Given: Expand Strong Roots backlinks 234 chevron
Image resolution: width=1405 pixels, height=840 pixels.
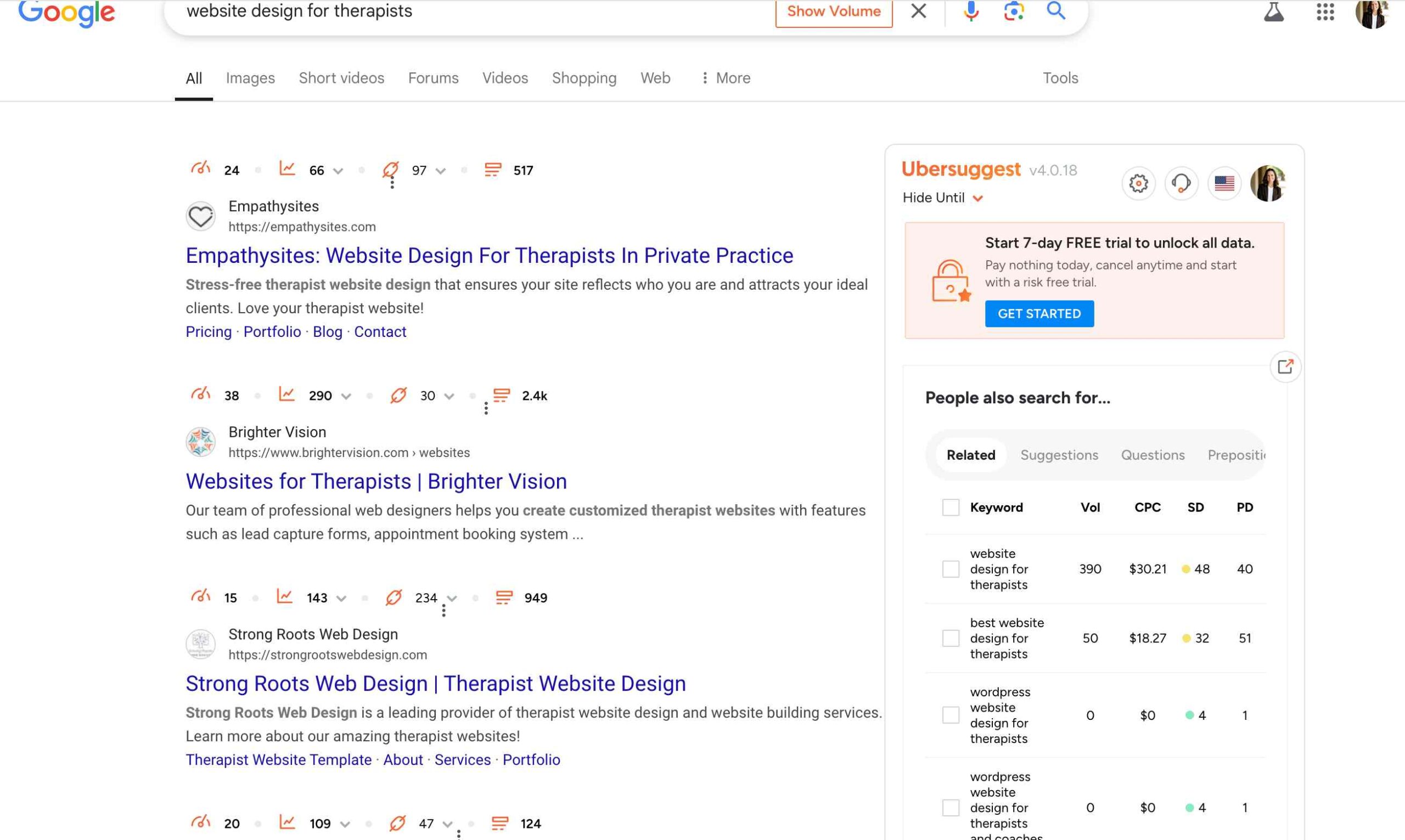Looking at the screenshot, I should pos(452,598).
